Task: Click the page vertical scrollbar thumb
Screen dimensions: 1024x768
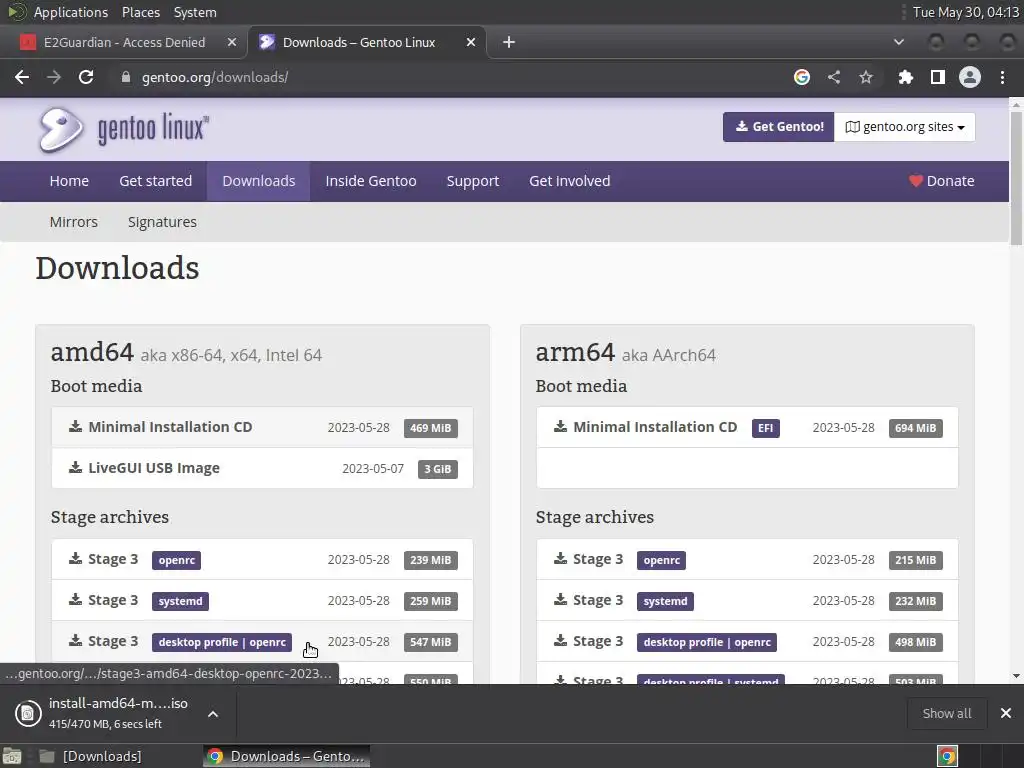Action: (x=1016, y=178)
